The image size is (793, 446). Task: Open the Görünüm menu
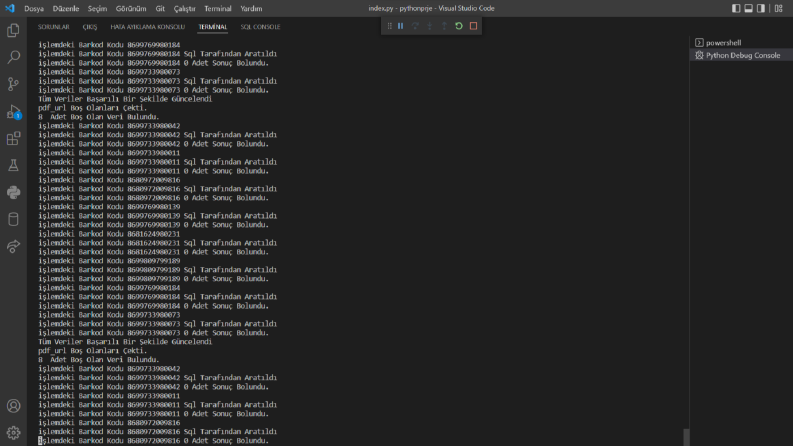(131, 9)
